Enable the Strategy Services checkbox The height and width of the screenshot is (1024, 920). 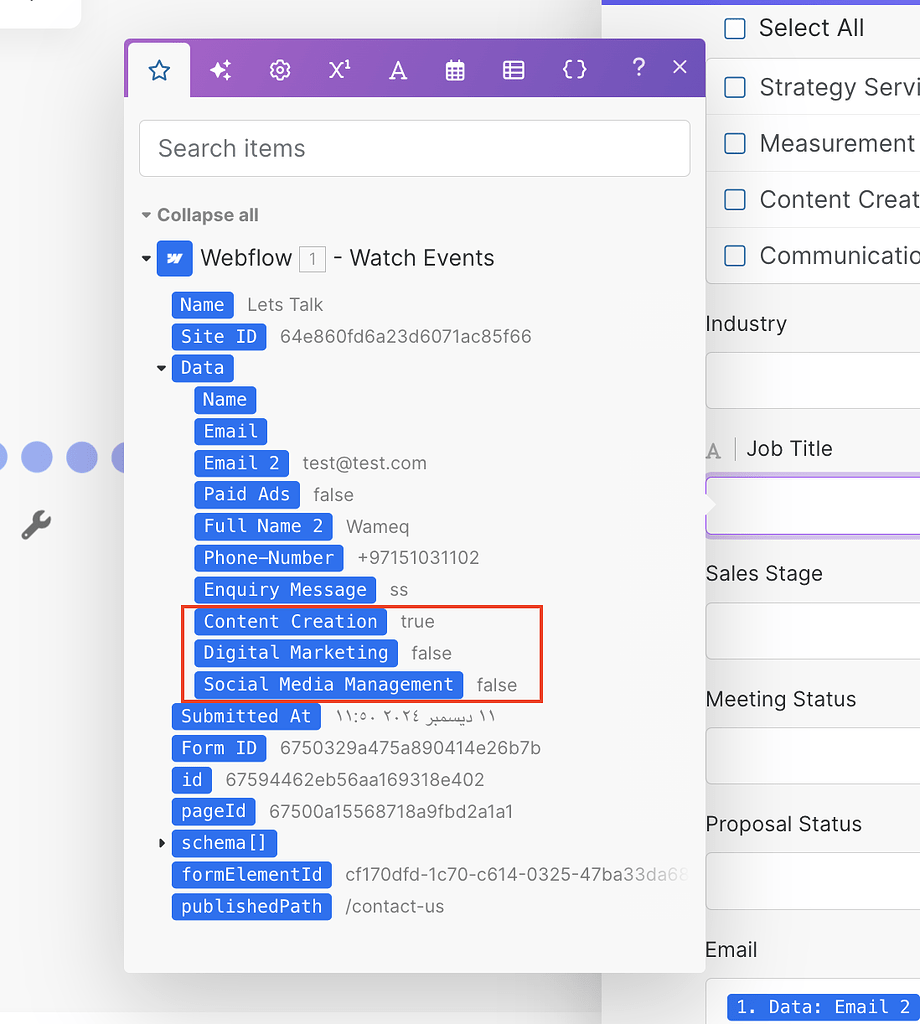[x=735, y=87]
